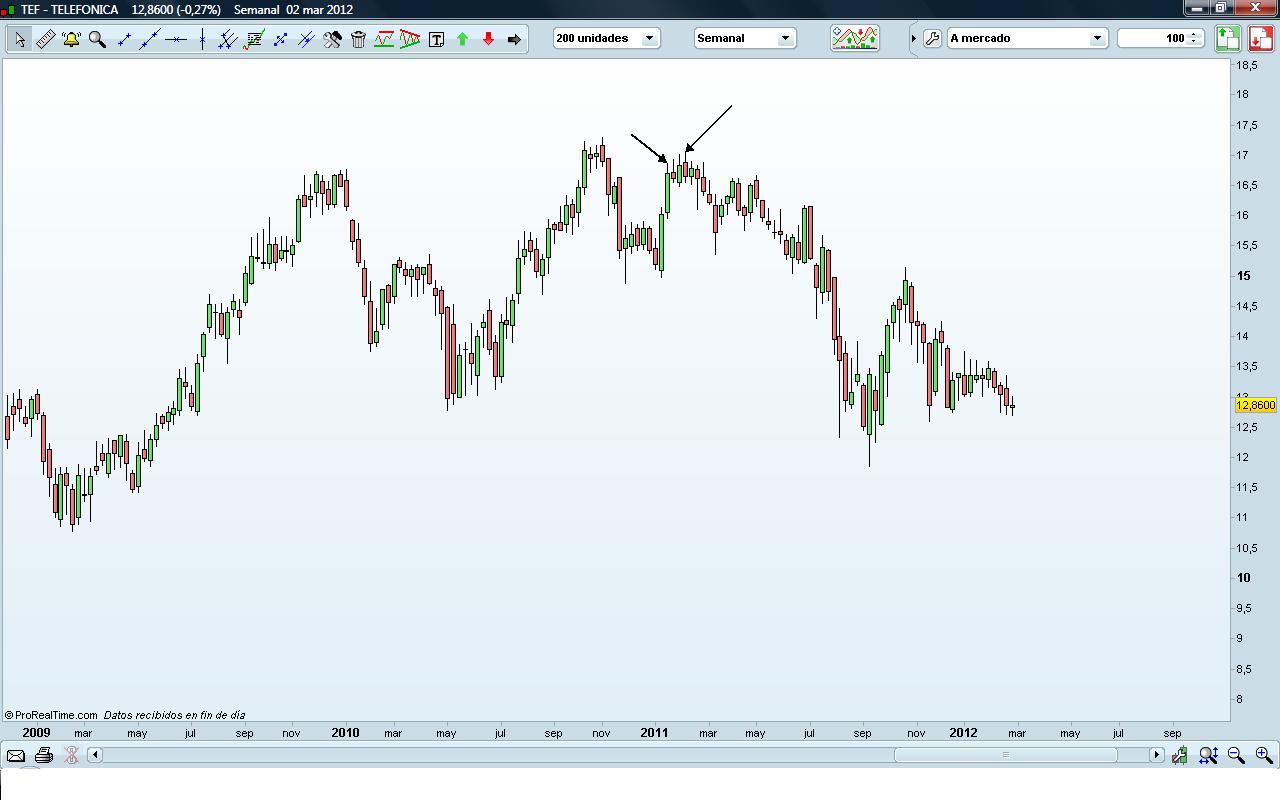This screenshot has height=800, width=1280.
Task: Insert a red down arrow marker
Action: point(488,39)
